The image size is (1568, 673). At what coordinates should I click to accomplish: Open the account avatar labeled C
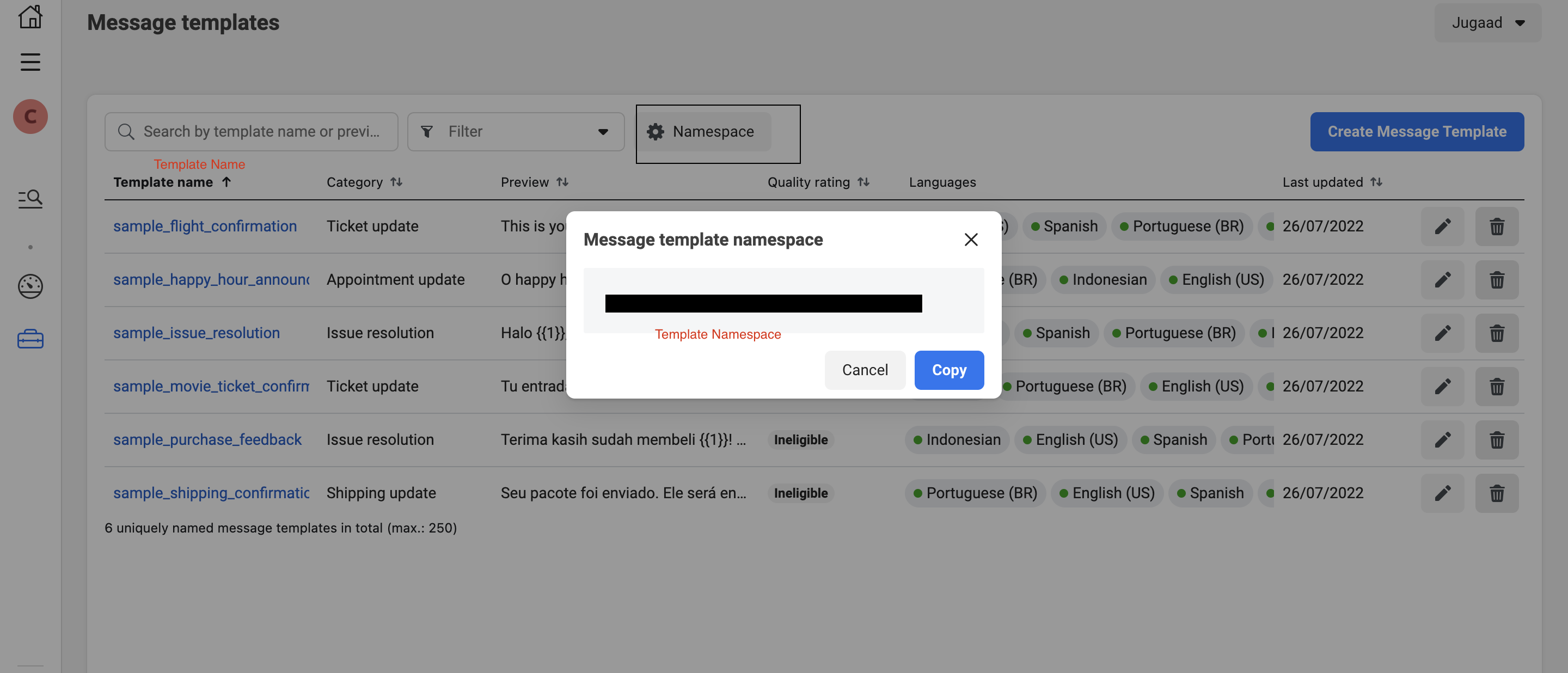pyautogui.click(x=30, y=116)
